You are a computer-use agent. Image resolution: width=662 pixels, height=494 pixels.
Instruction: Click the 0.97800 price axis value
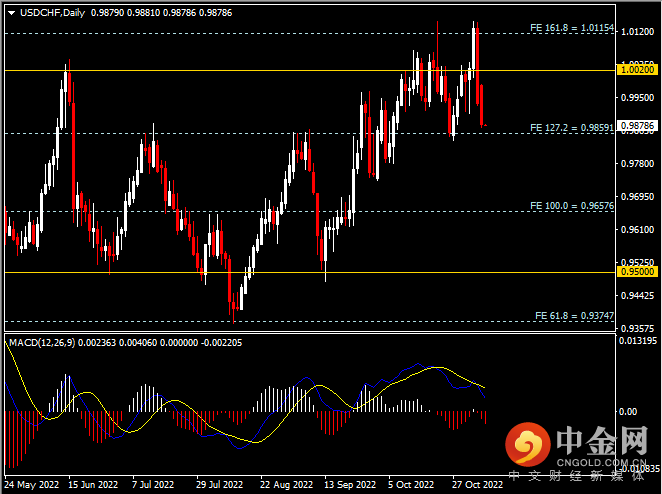[638, 163]
